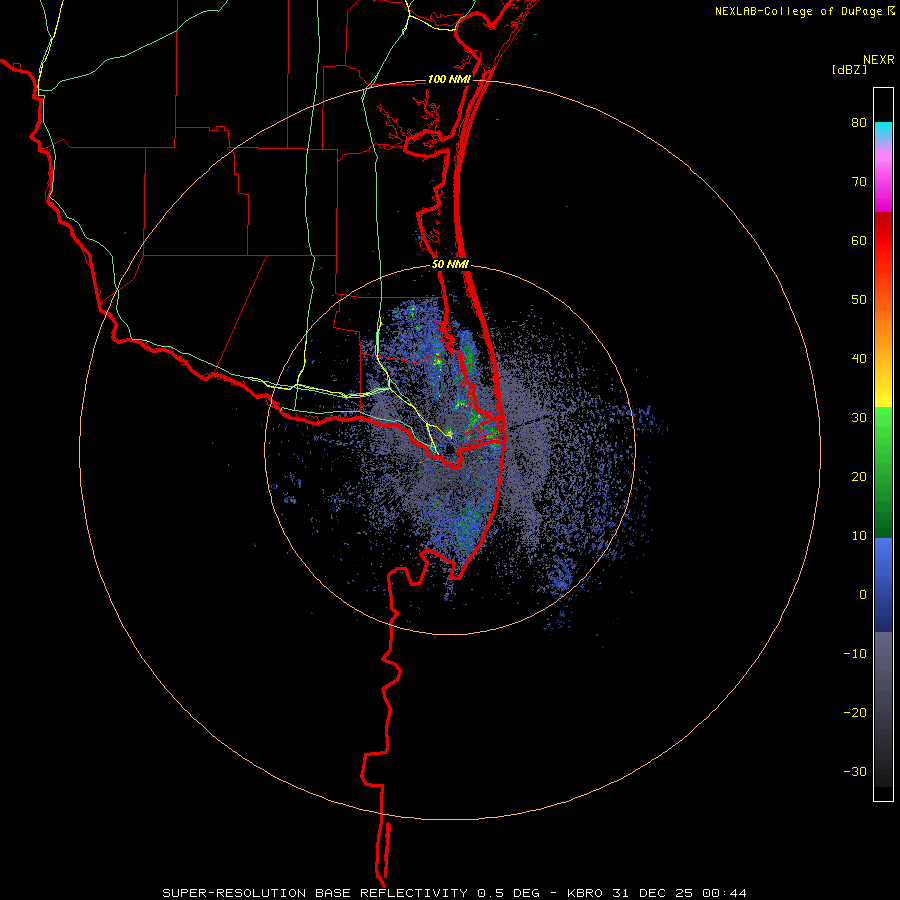Viewport: 900px width, 900px height.
Task: Click the [dBZ] unit label
Action: point(849,70)
